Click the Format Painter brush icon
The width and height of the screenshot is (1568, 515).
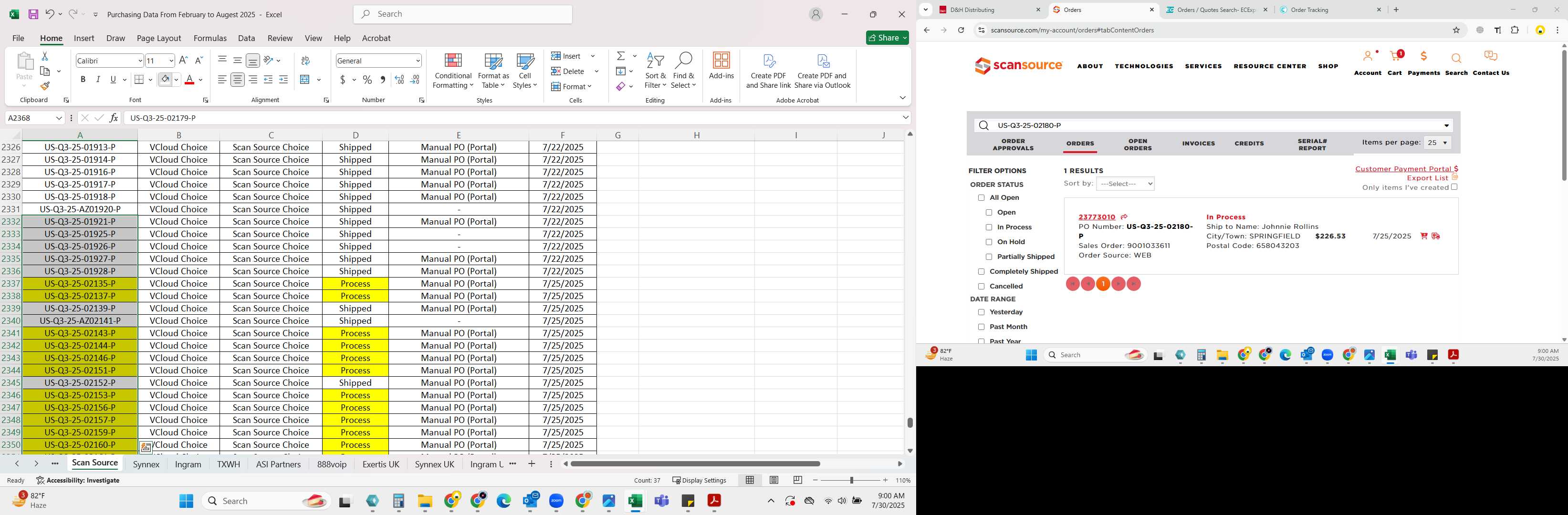click(44, 86)
